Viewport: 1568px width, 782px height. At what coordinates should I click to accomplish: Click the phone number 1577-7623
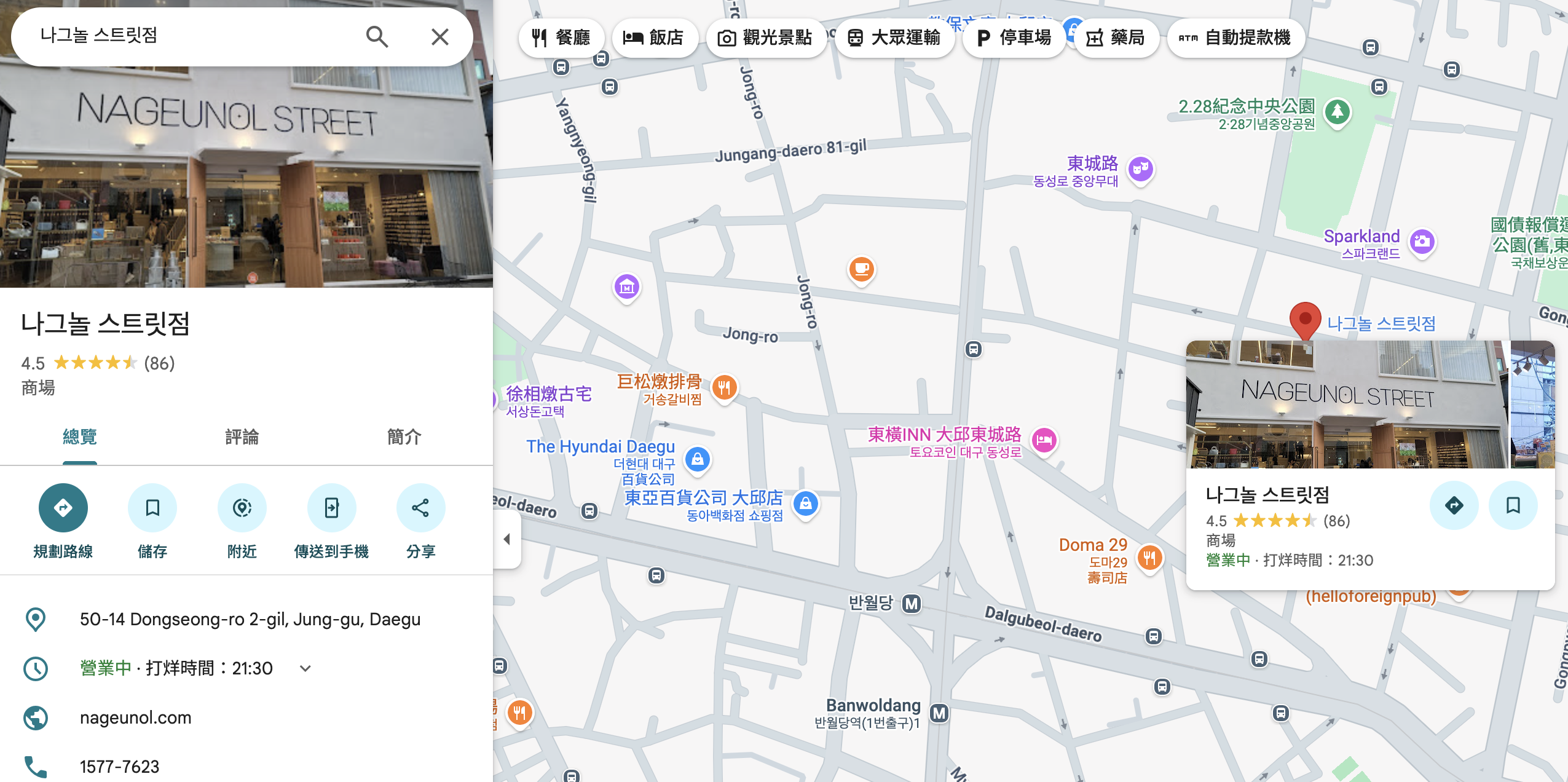coord(120,767)
